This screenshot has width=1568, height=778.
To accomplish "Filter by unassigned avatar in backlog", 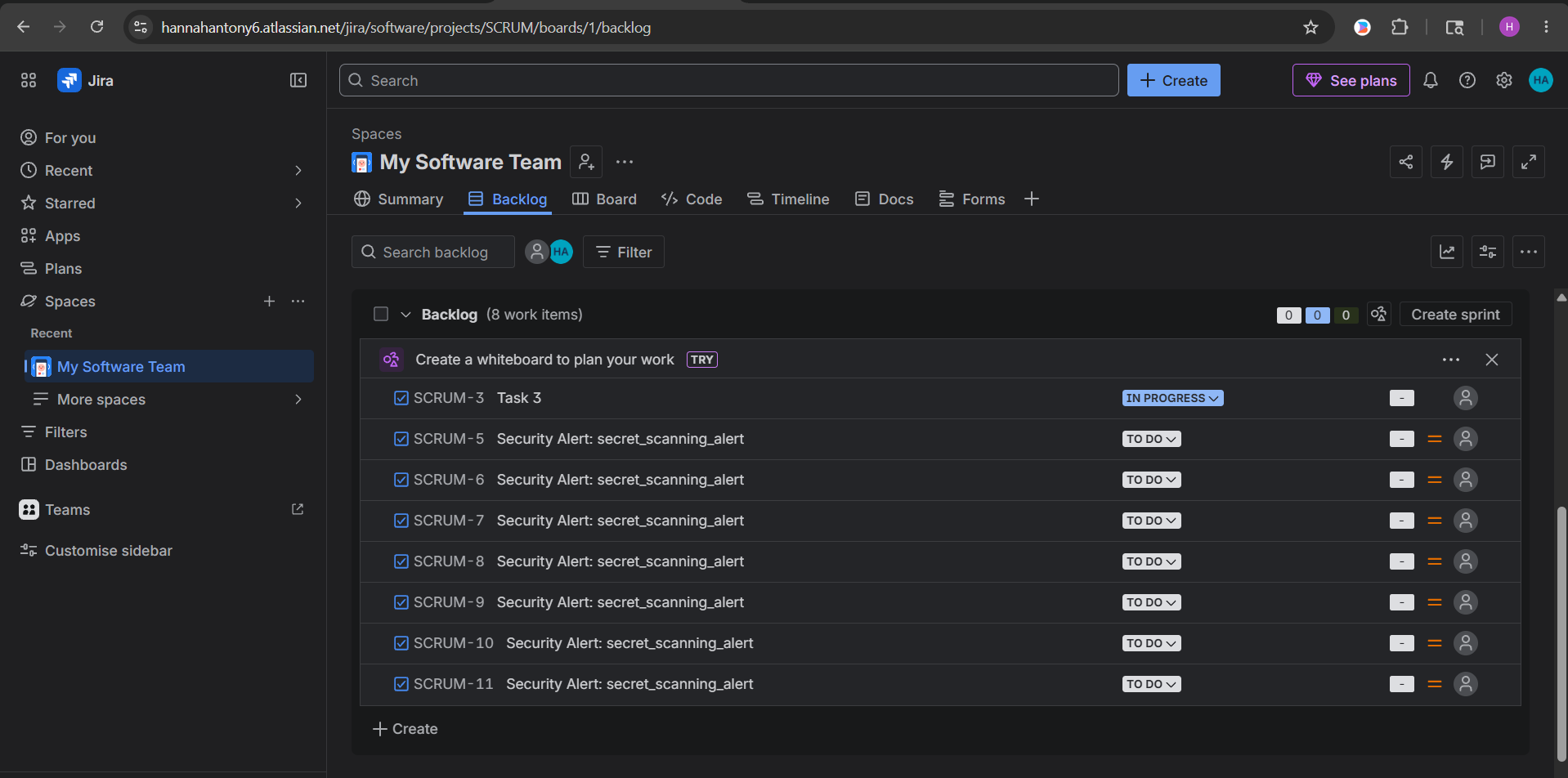I will 536,252.
